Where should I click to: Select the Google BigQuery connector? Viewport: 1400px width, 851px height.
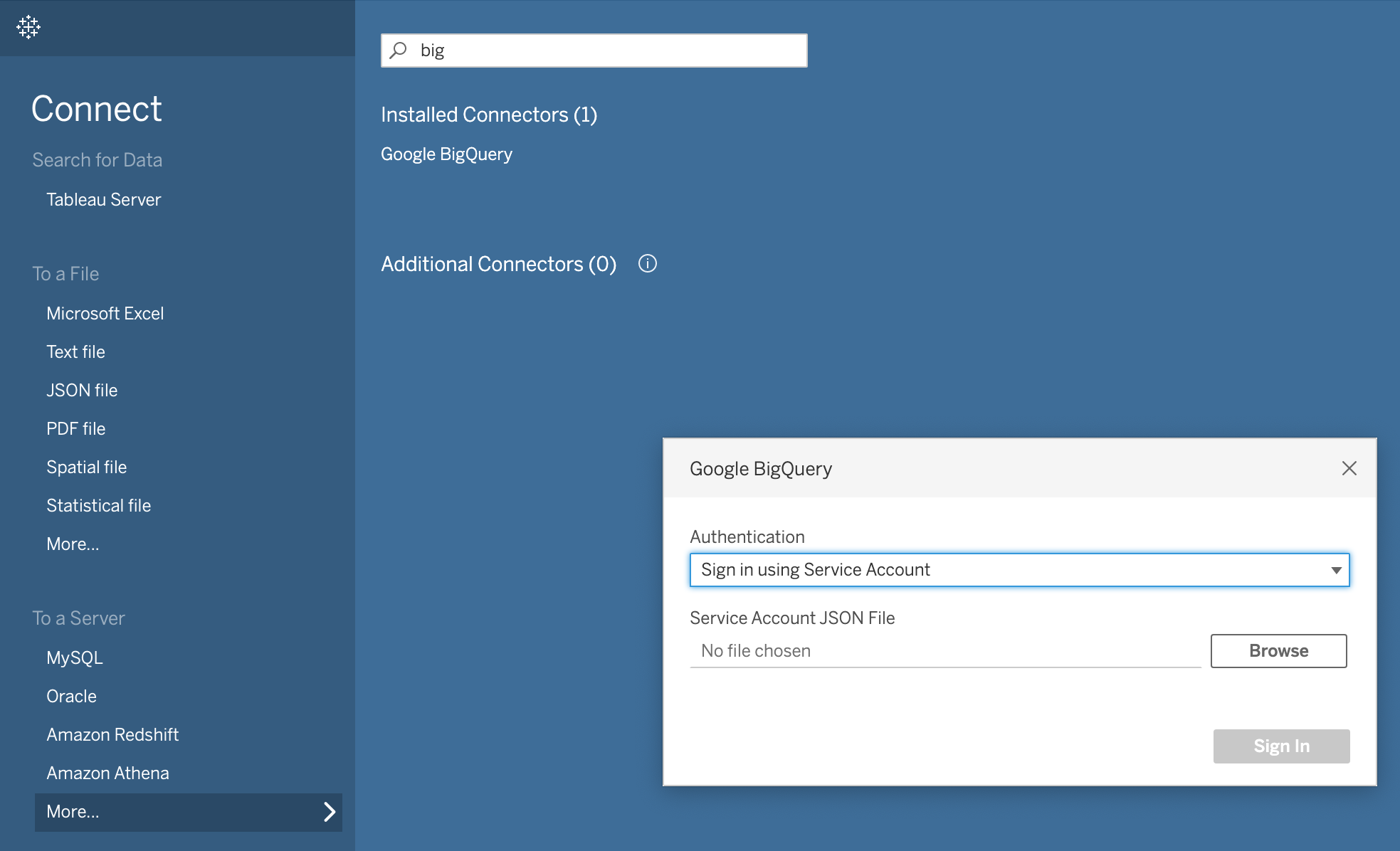[446, 154]
